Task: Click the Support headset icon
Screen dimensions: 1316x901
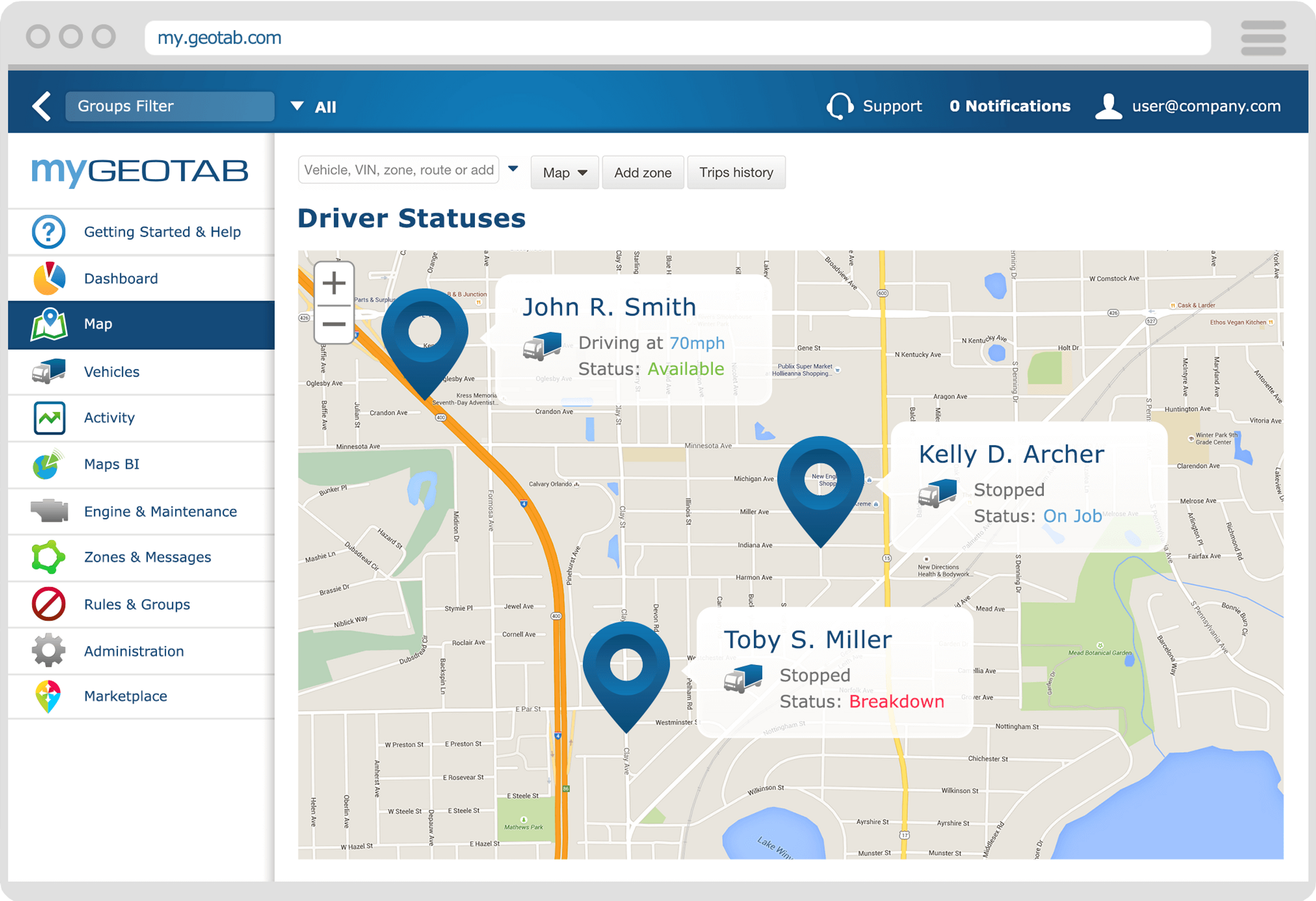Action: click(840, 105)
